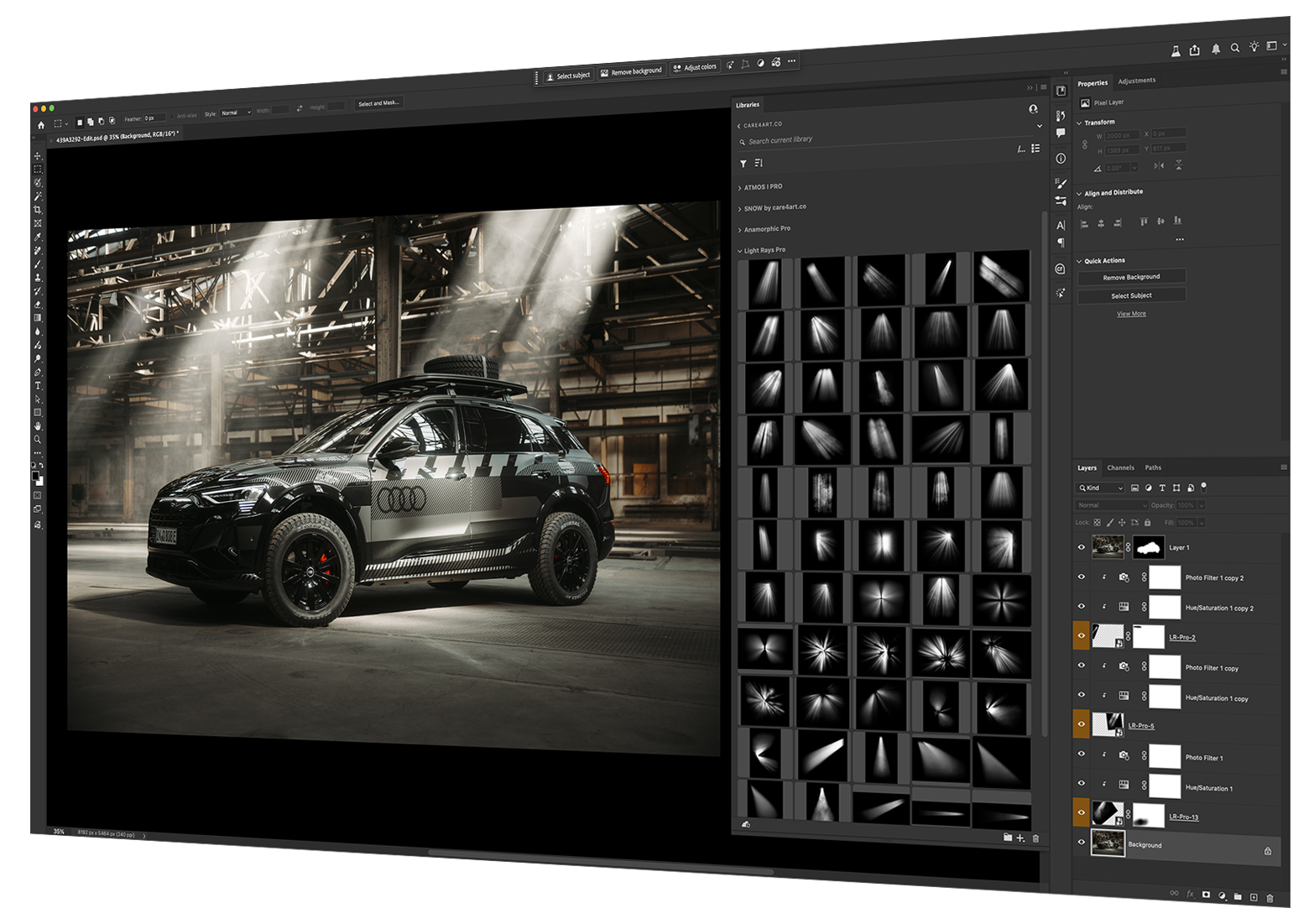Screen dimensions: 1314x924
Task: Click the View More link
Action: pyautogui.click(x=1131, y=314)
